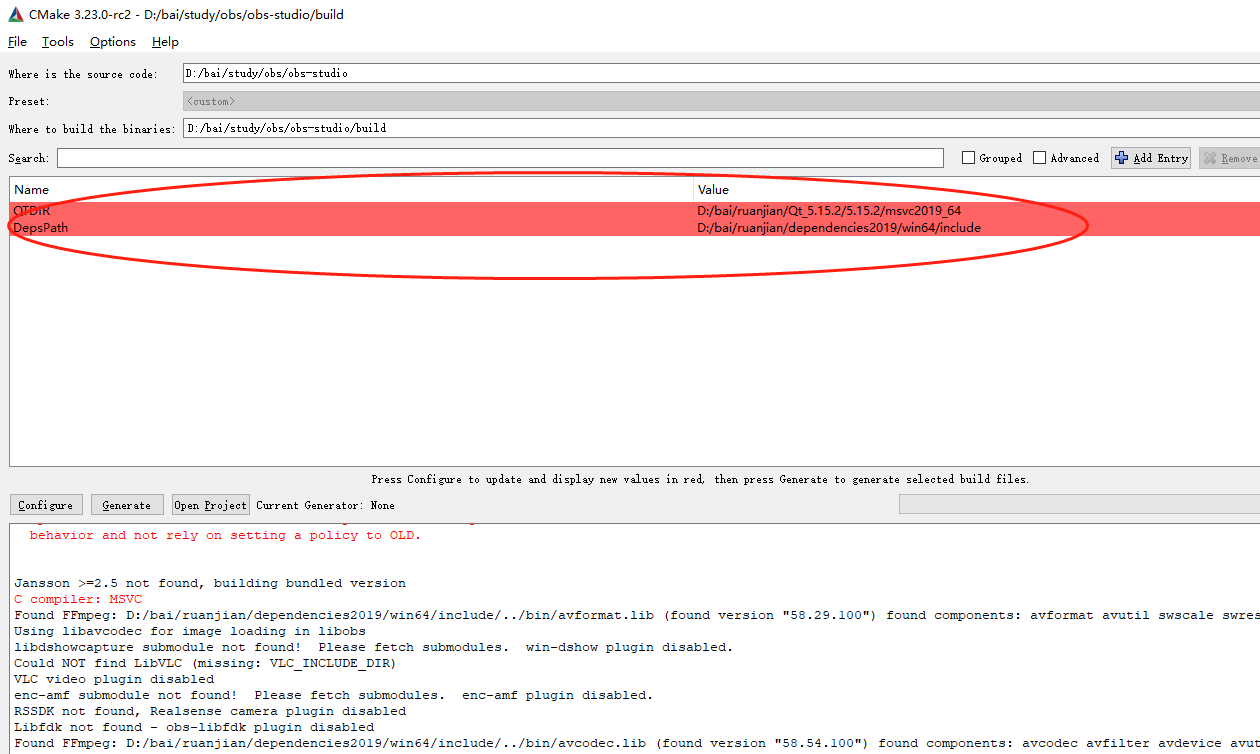Open the Help menu
The width and height of the screenshot is (1260, 754).
coord(165,41)
